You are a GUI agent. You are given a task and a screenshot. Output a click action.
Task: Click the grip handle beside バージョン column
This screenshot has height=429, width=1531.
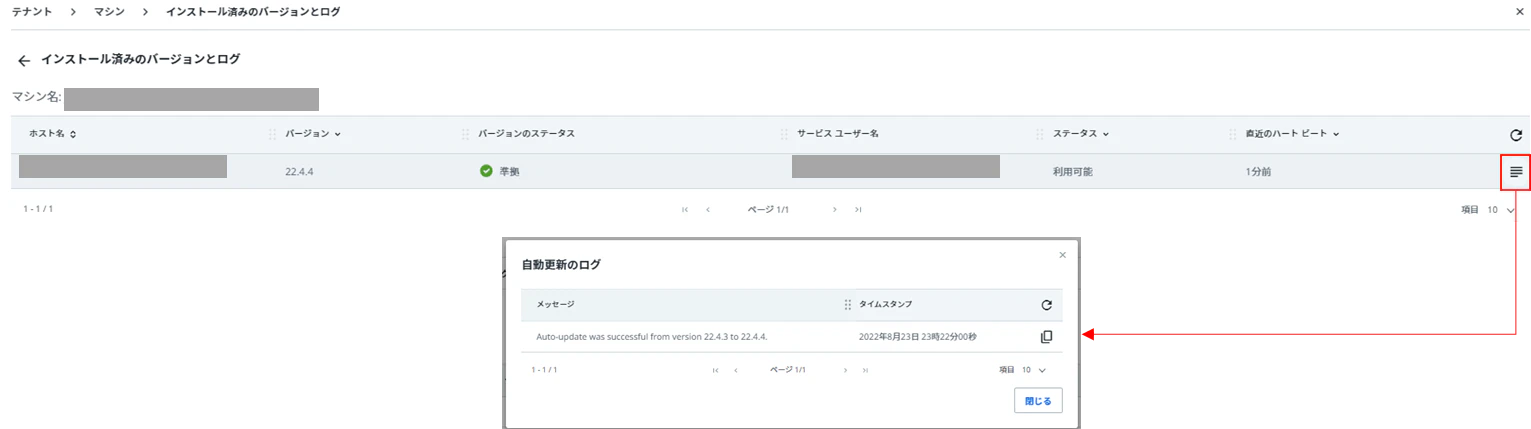pyautogui.click(x=273, y=134)
